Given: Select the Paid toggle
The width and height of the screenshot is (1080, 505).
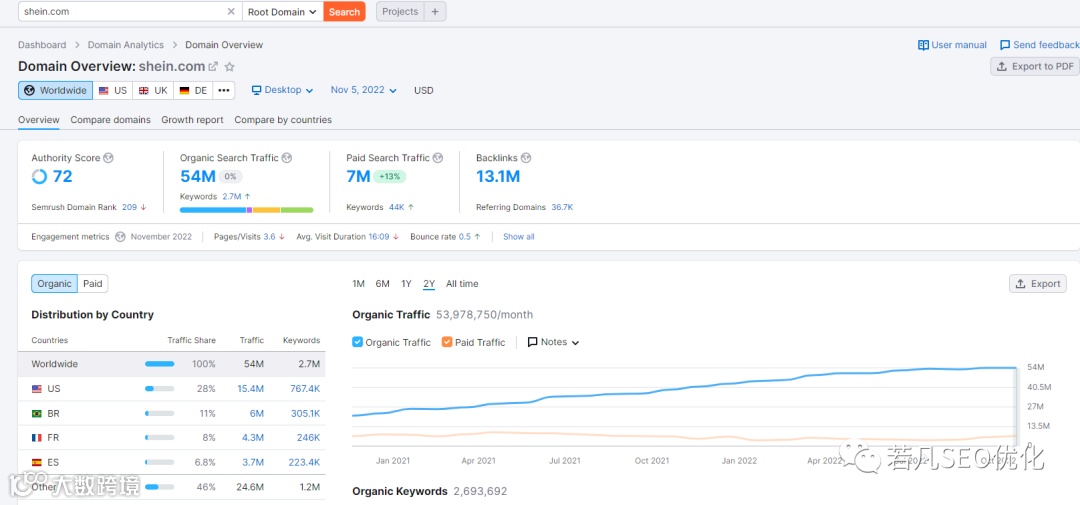Looking at the screenshot, I should pyautogui.click(x=93, y=284).
